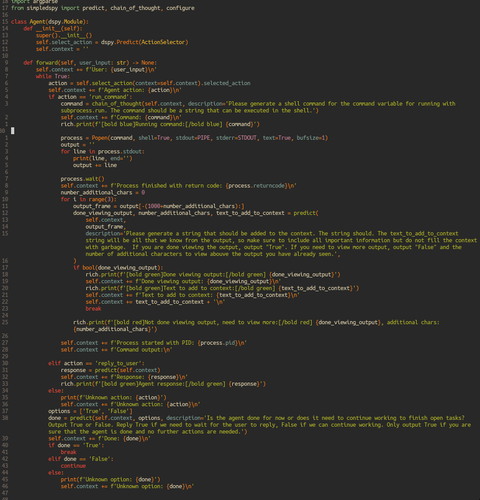Image resolution: width=480 pixels, height=500 pixels.
Task: Click the "elif action == 'reply_to_user':" line
Action: pyautogui.click(x=96, y=363)
